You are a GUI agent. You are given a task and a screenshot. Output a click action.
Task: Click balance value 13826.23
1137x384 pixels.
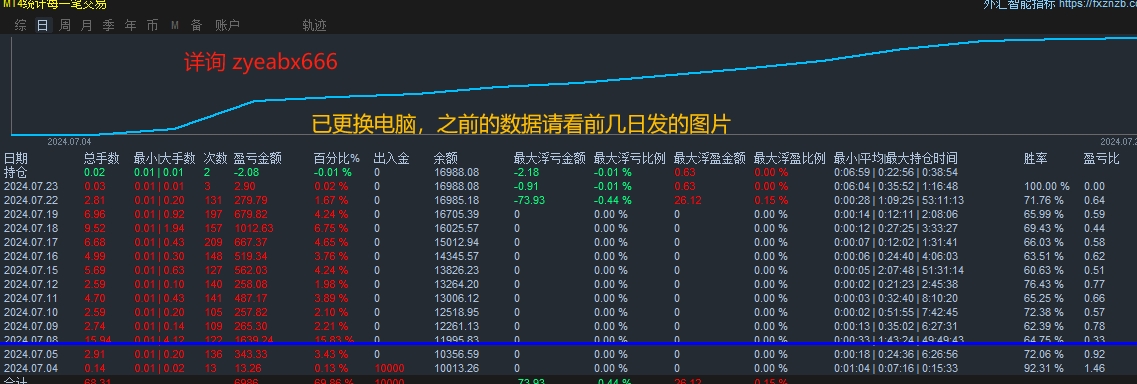tap(456, 270)
